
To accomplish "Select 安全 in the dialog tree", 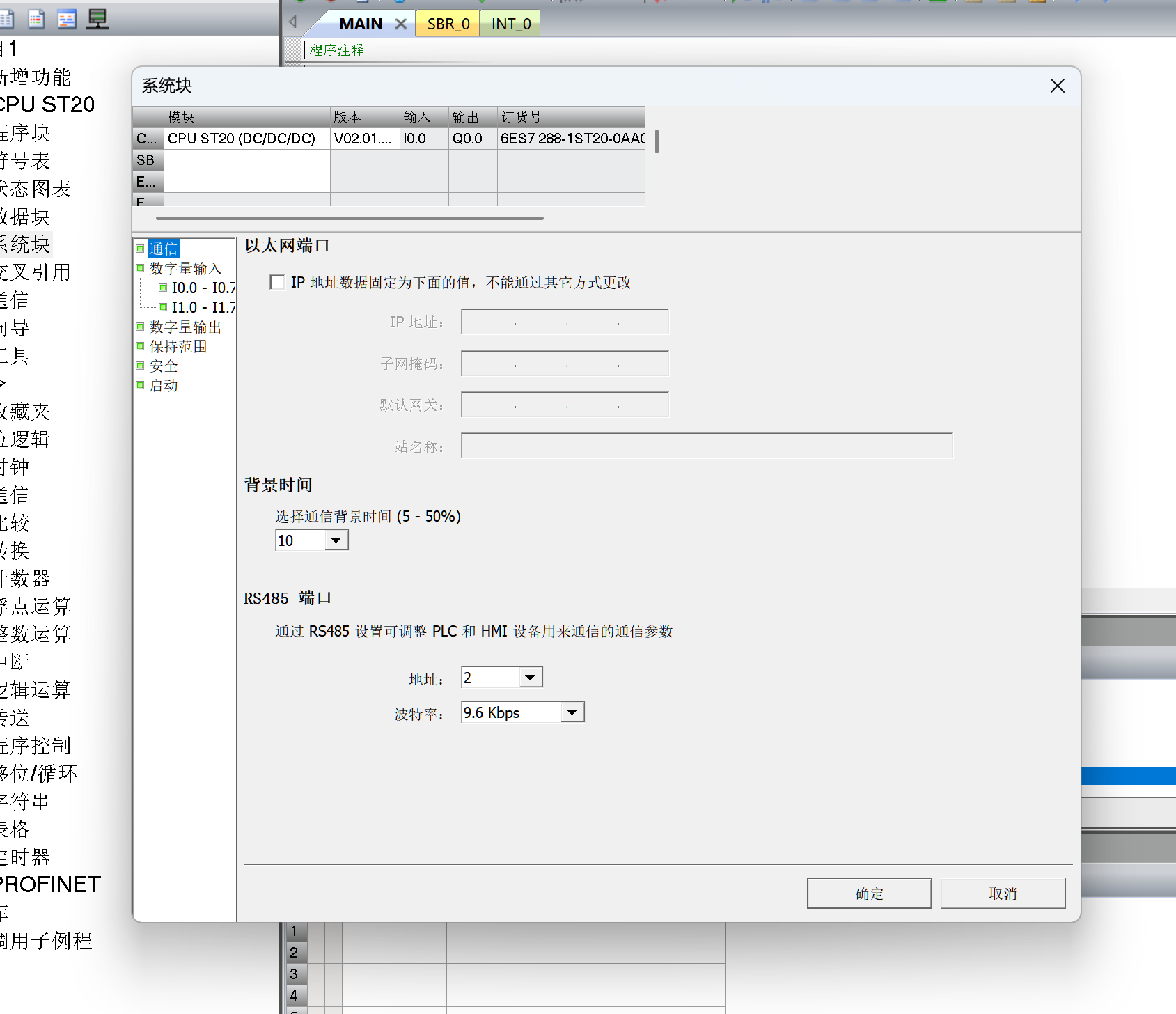I will [164, 366].
